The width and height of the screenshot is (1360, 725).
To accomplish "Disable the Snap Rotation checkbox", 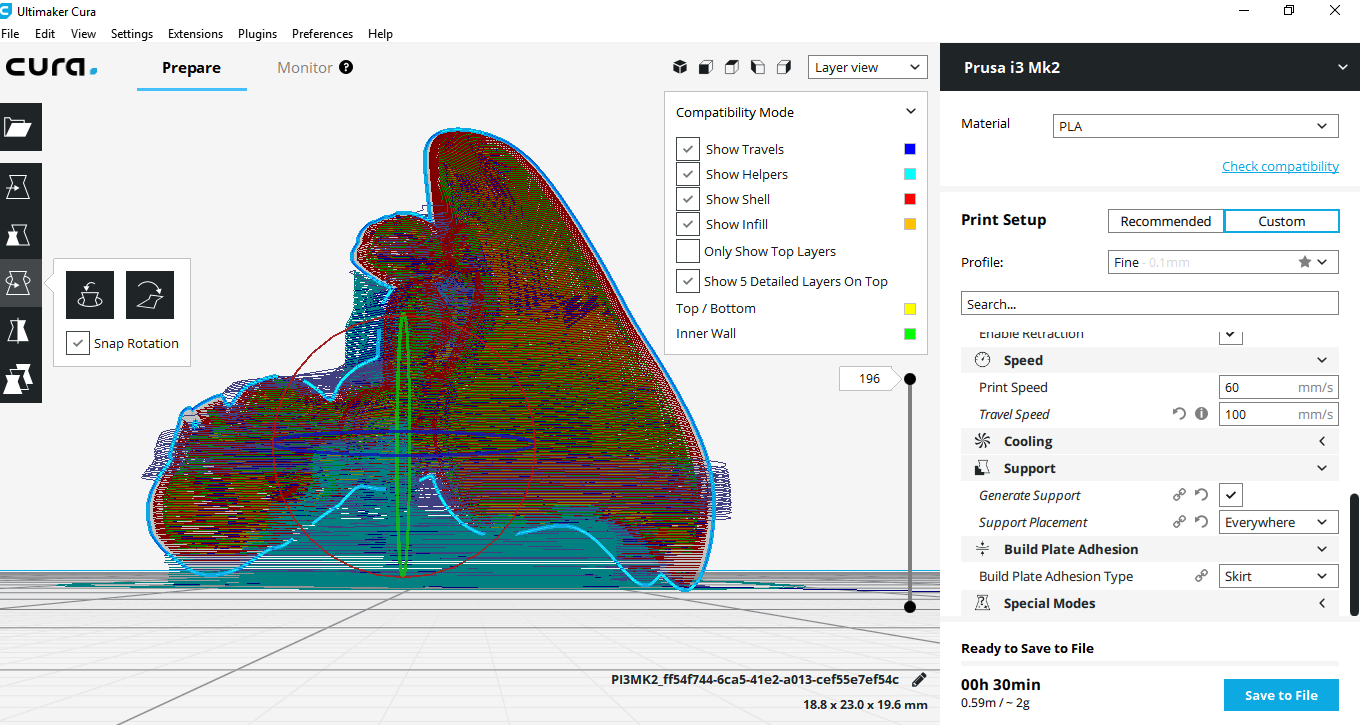I will (x=78, y=343).
